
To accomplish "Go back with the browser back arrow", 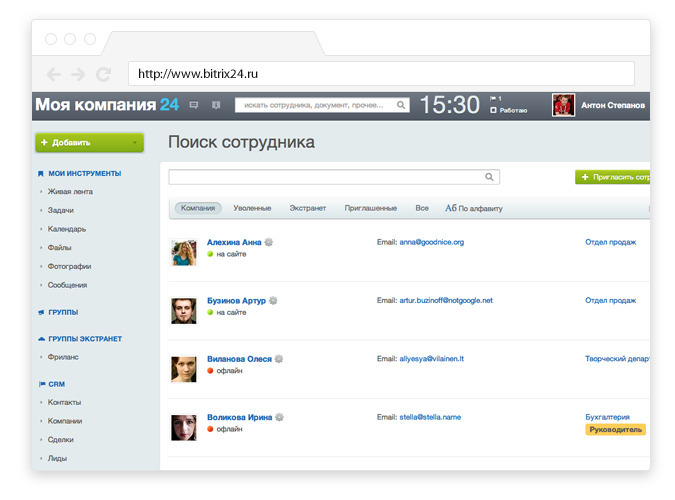I will 53,74.
